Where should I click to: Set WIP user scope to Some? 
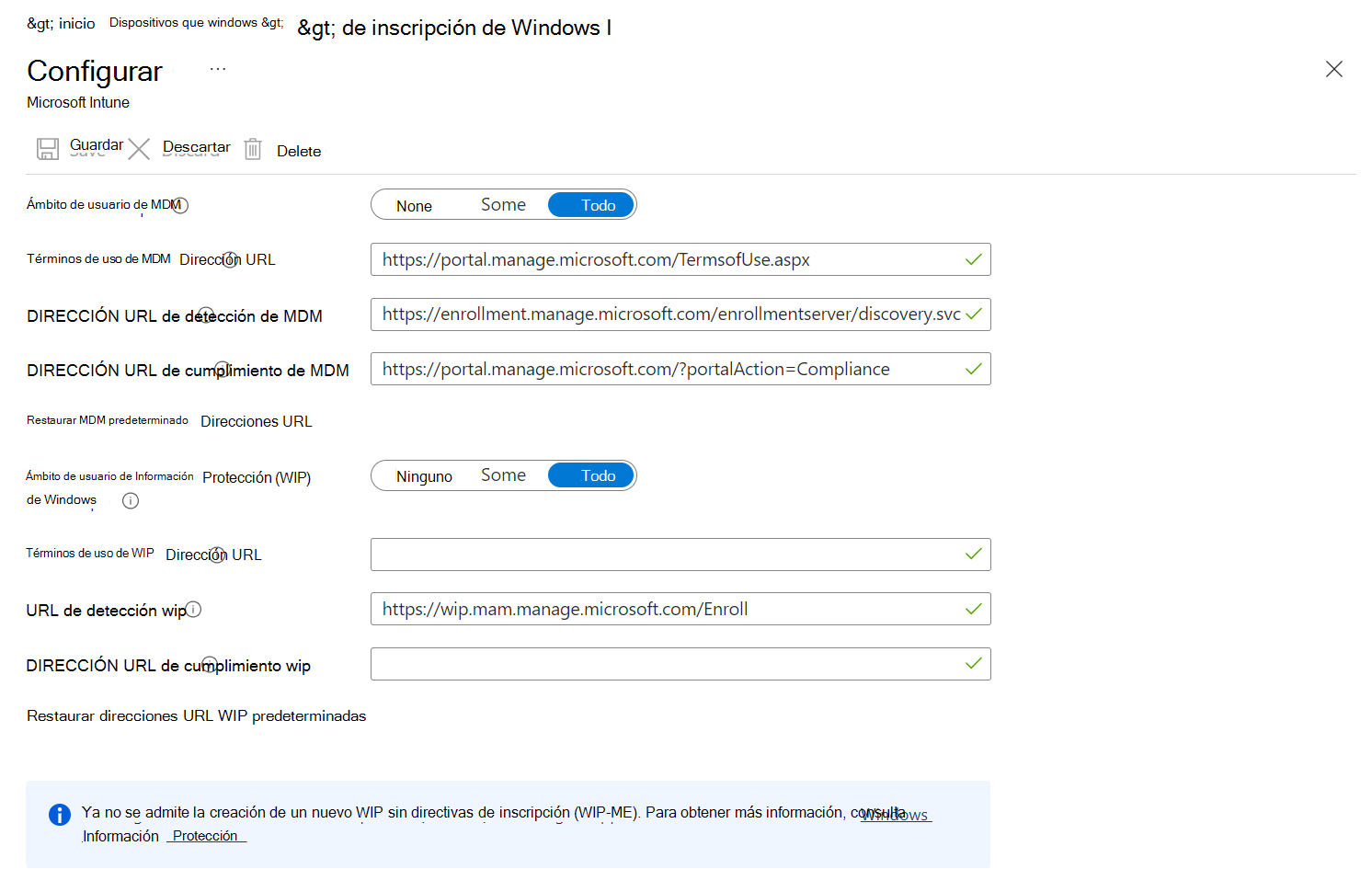click(x=503, y=475)
